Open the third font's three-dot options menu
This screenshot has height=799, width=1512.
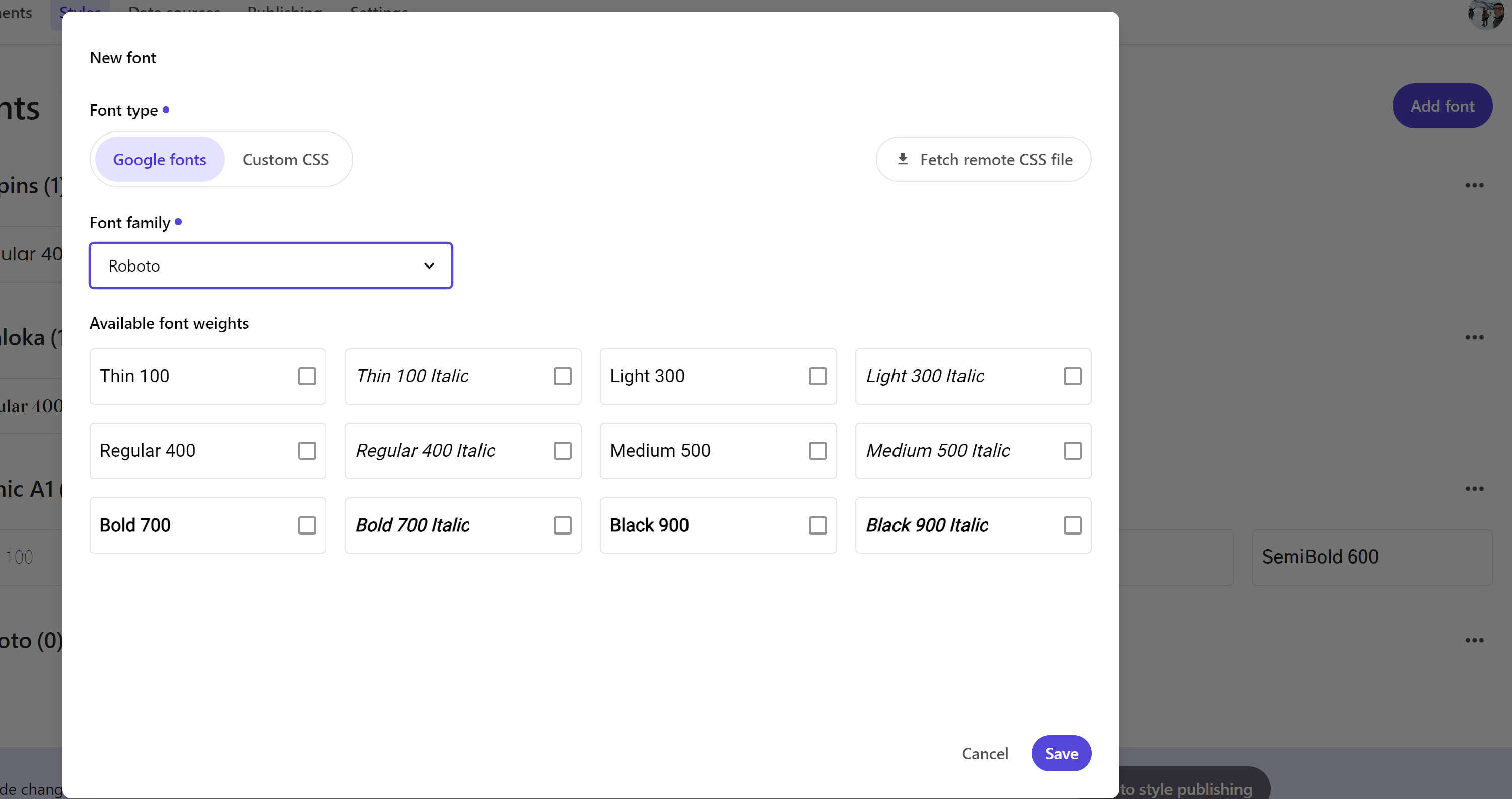1474,489
